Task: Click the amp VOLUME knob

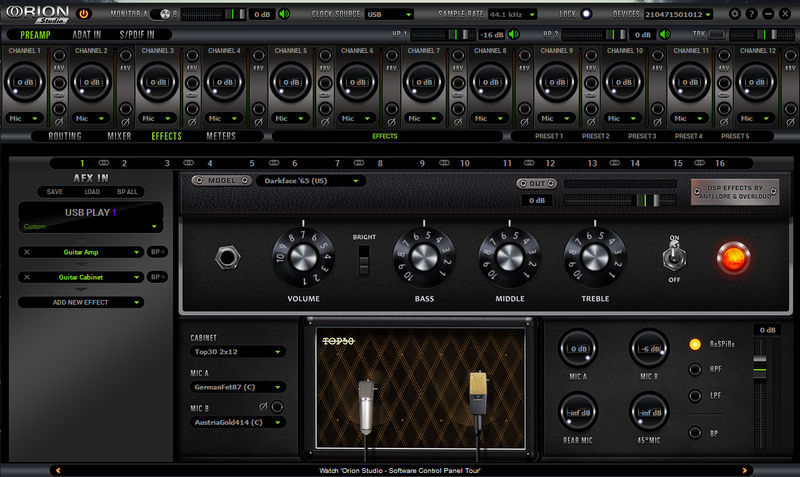Action: 303,258
